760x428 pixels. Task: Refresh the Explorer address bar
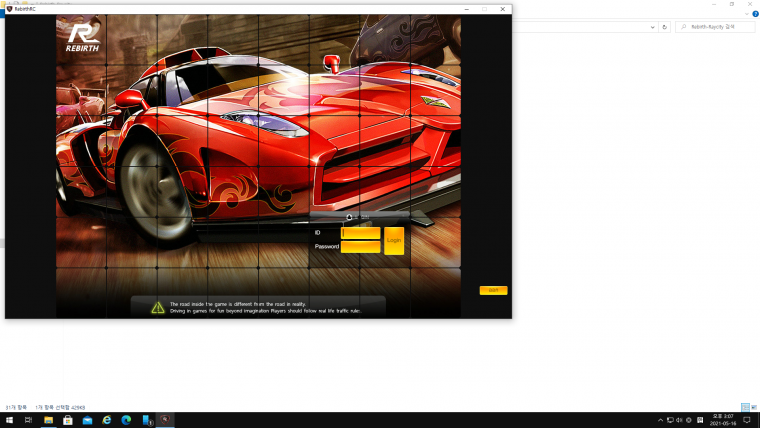point(665,27)
